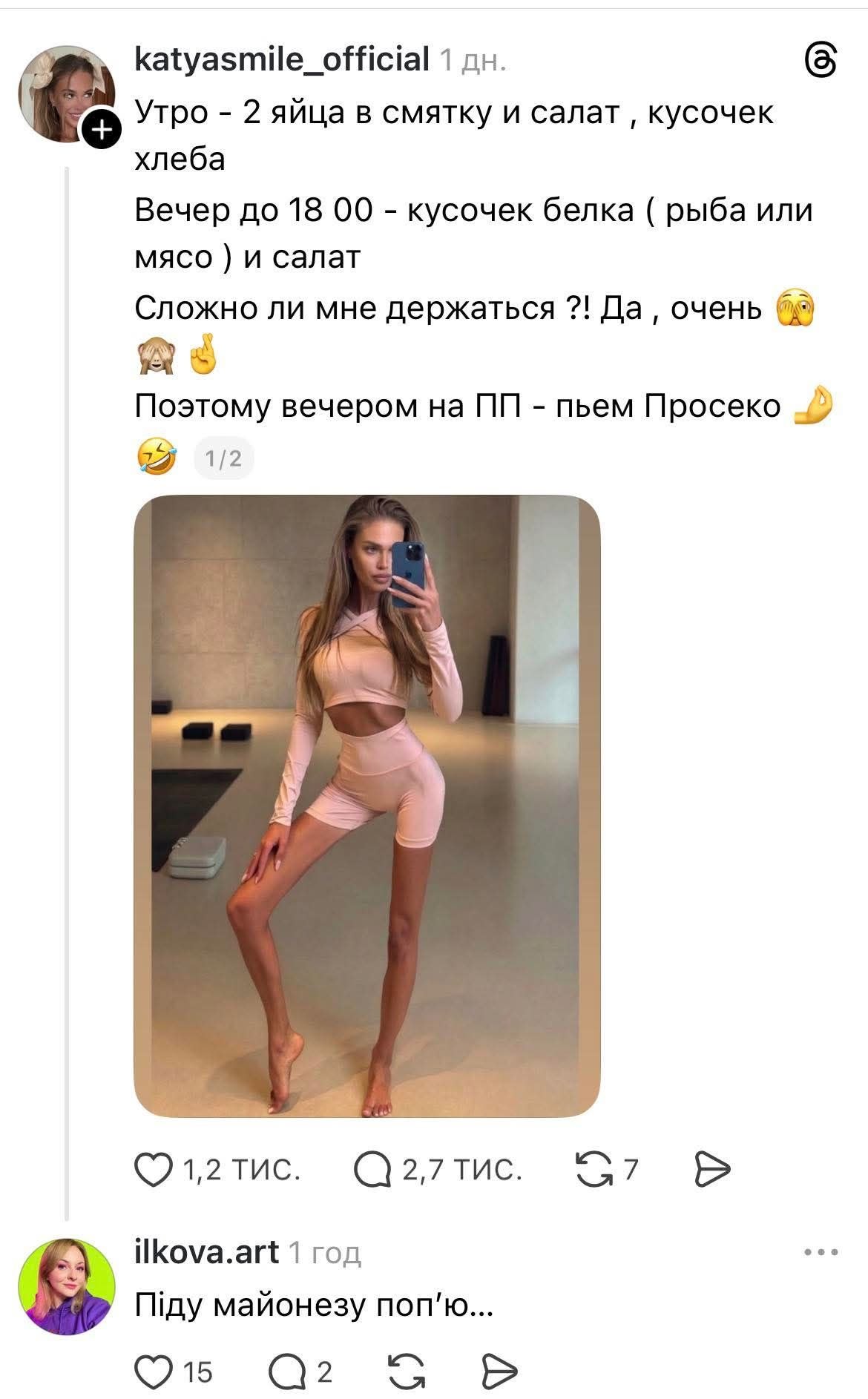Open the post's 1 дн. timestamp

click(473, 61)
